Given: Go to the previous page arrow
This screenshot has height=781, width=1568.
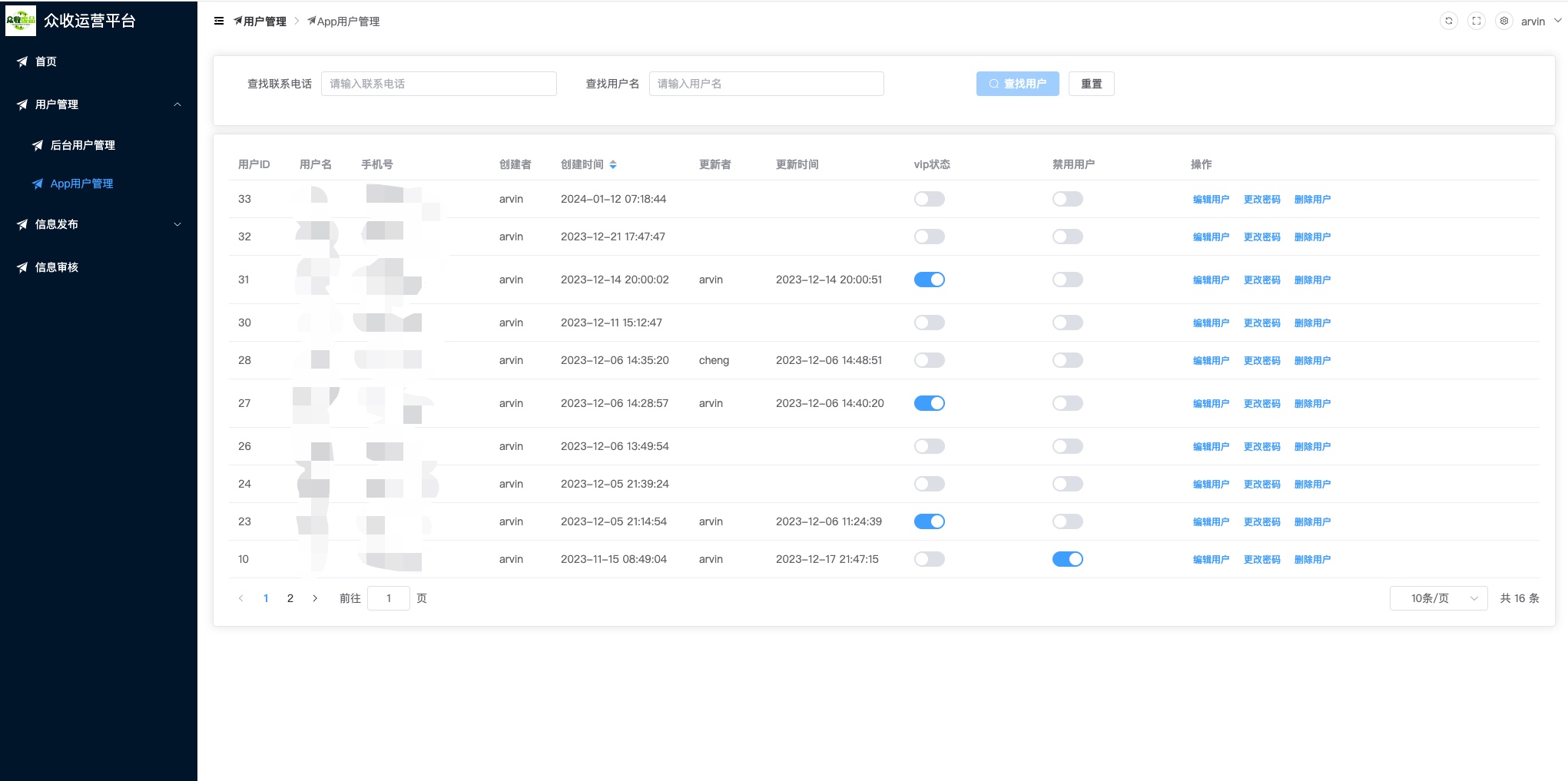Looking at the screenshot, I should 241,598.
